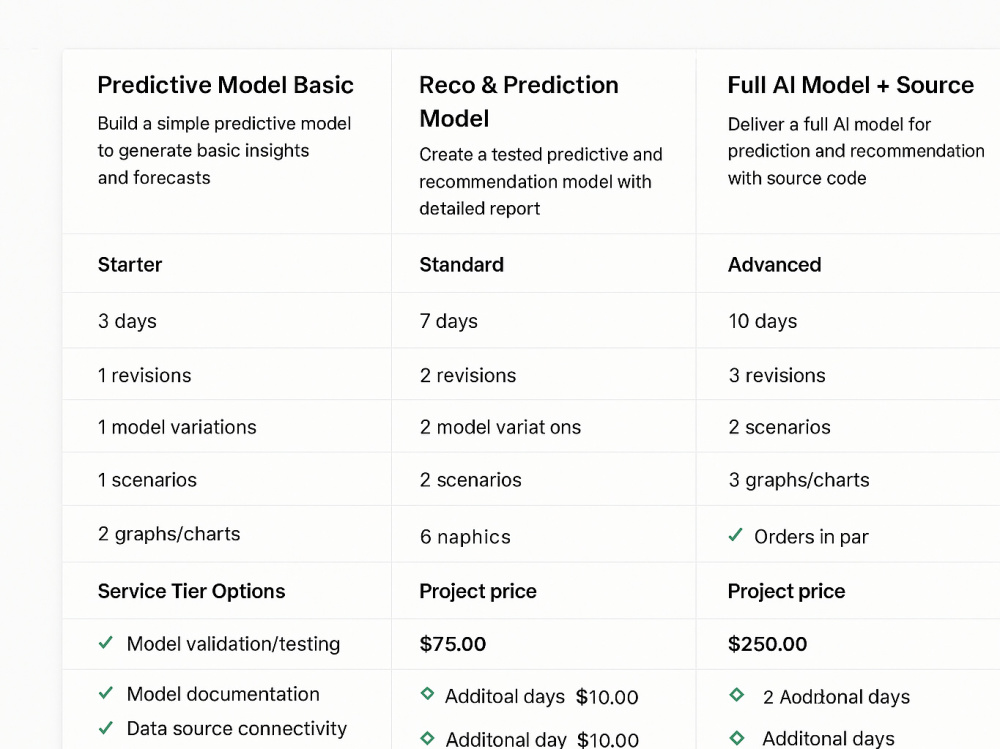The width and height of the screenshot is (1000, 749).
Task: Click diamond icon beside Additonal day $10.00
Action: [x=427, y=738]
